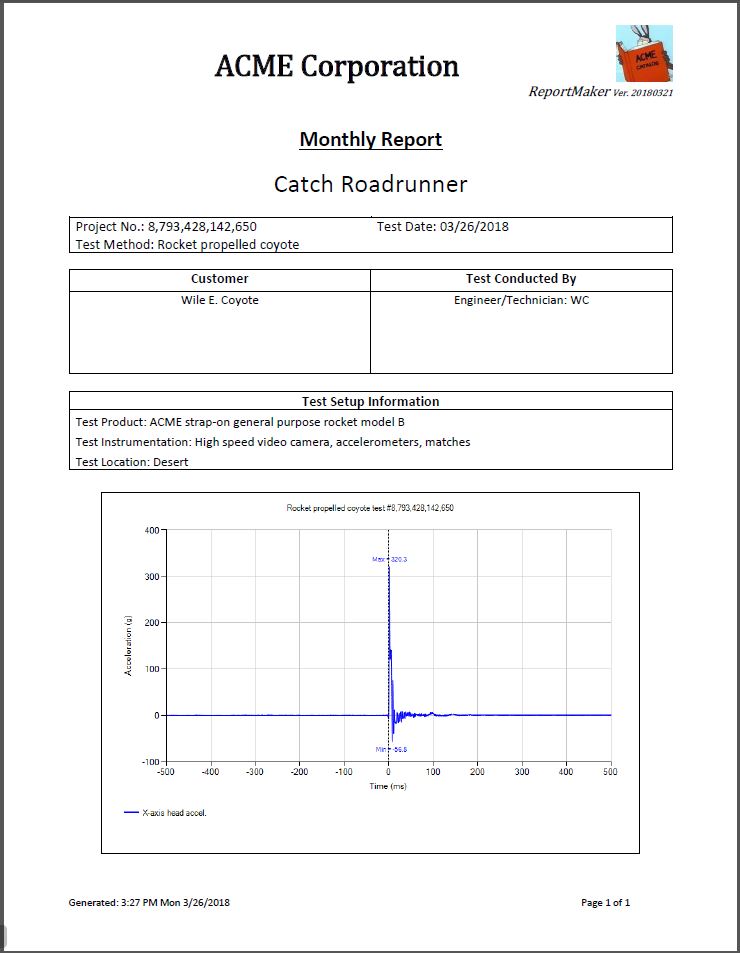Click 'Test Date: 03/26/2018' field
Screen dimensions: 740x953
442,227
